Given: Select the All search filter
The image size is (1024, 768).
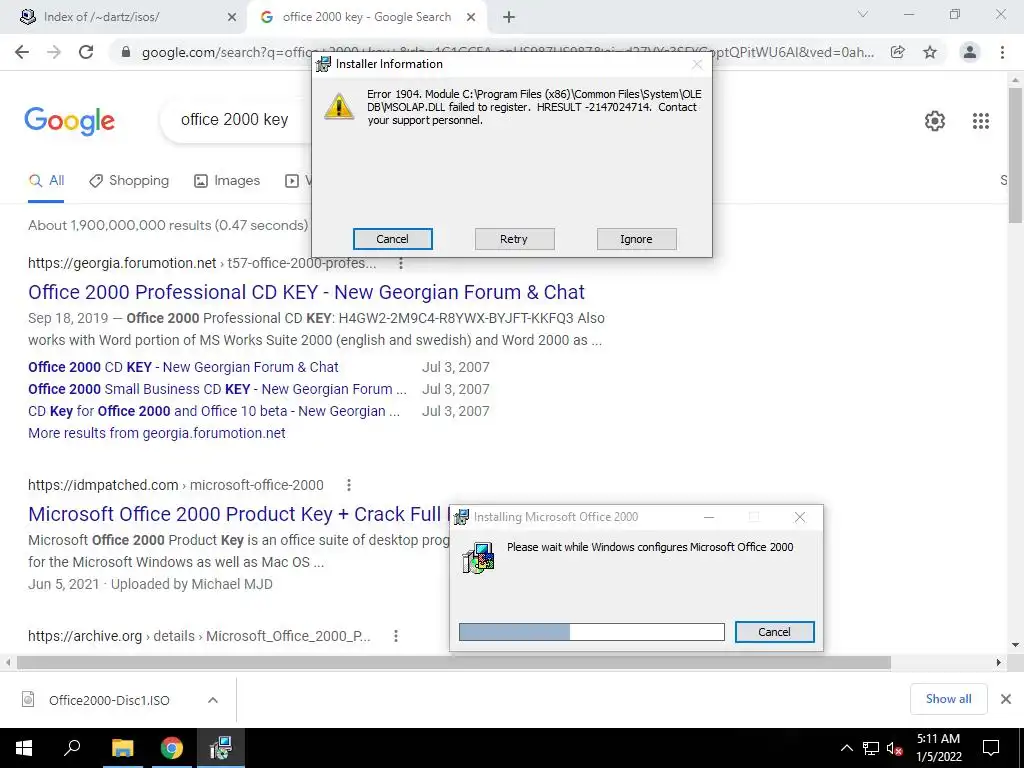Looking at the screenshot, I should pos(46,181).
